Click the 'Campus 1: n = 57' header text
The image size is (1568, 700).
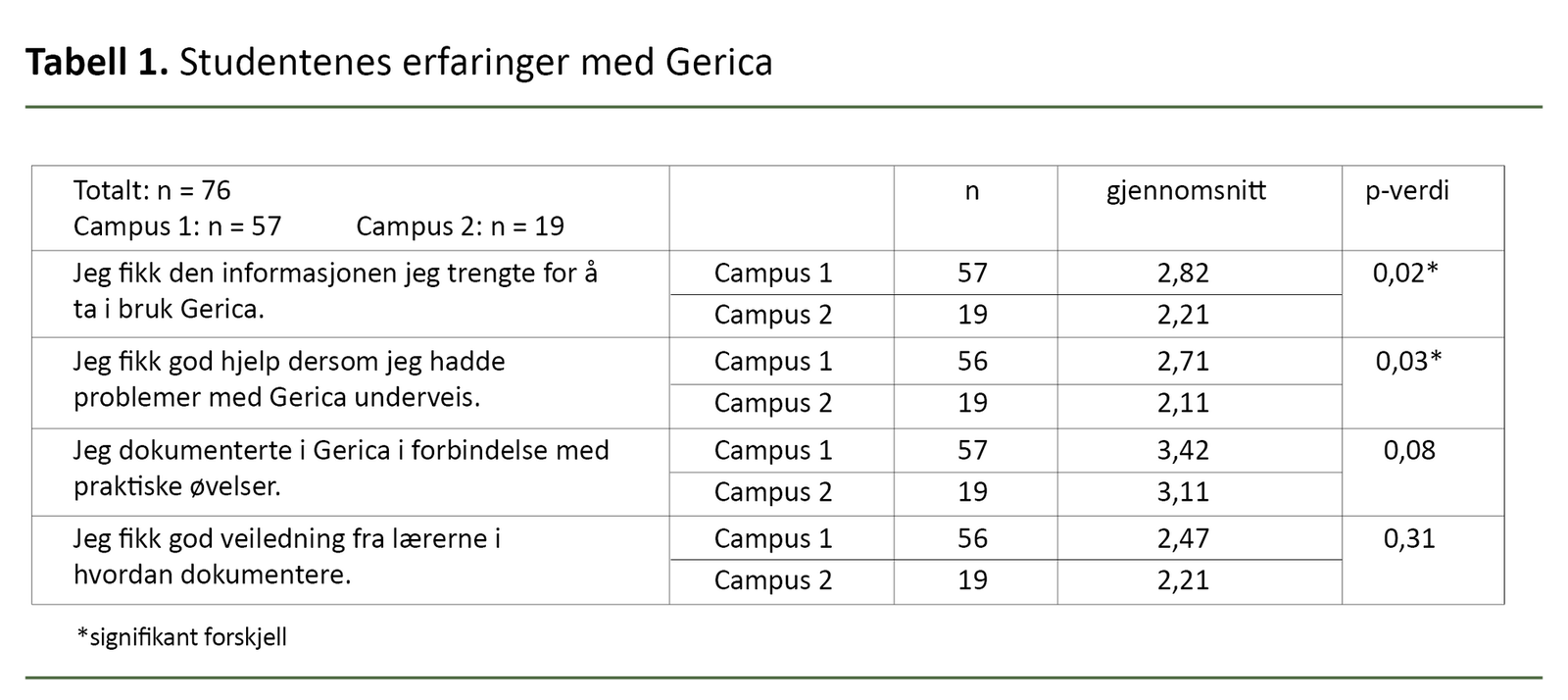(177, 226)
